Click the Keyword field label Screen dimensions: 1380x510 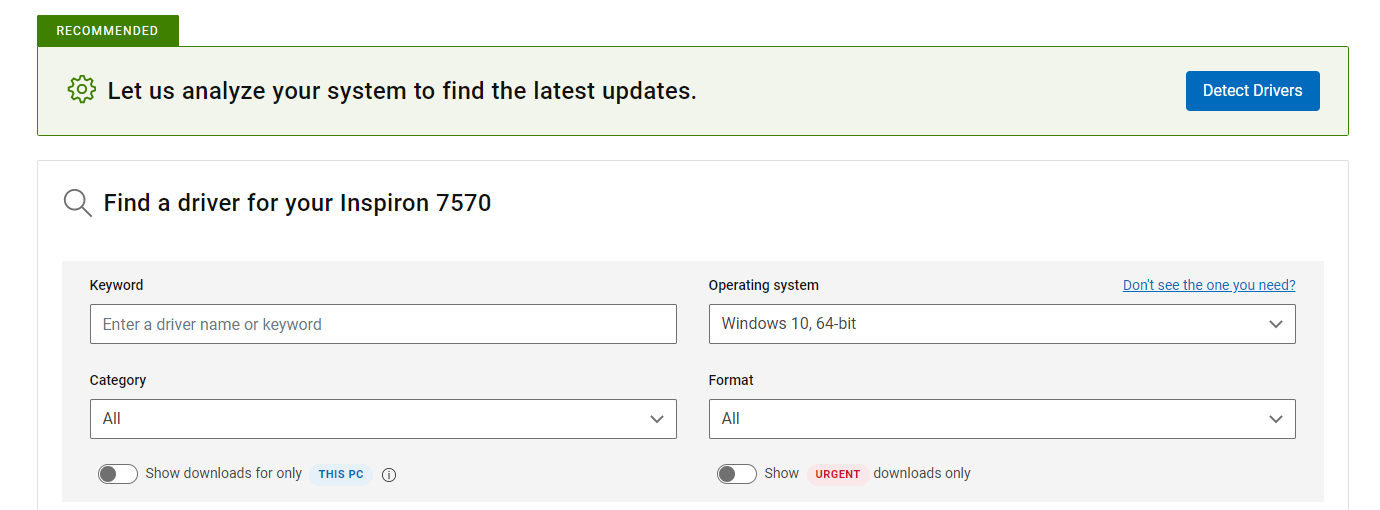(x=116, y=285)
